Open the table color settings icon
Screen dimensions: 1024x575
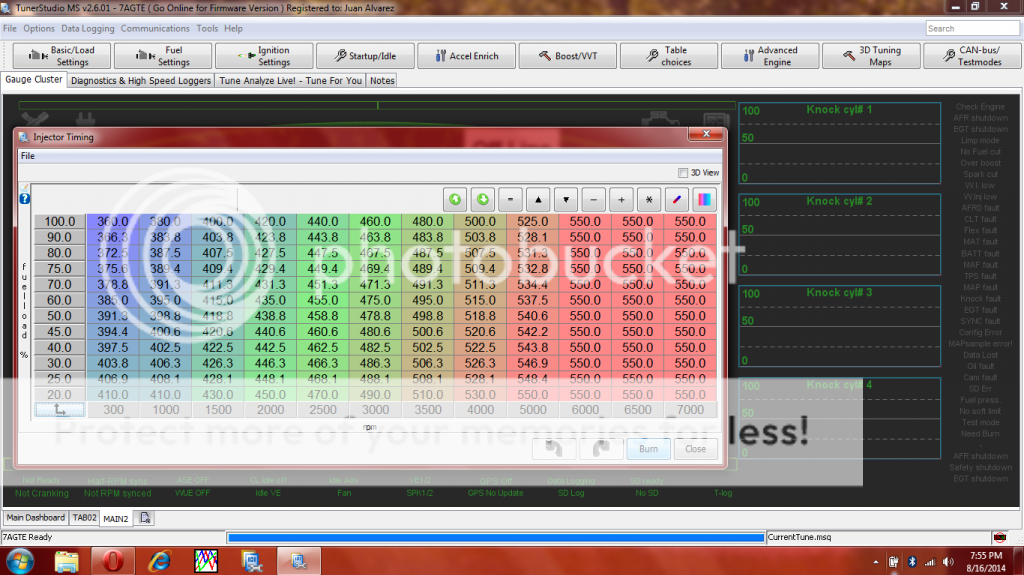point(705,198)
